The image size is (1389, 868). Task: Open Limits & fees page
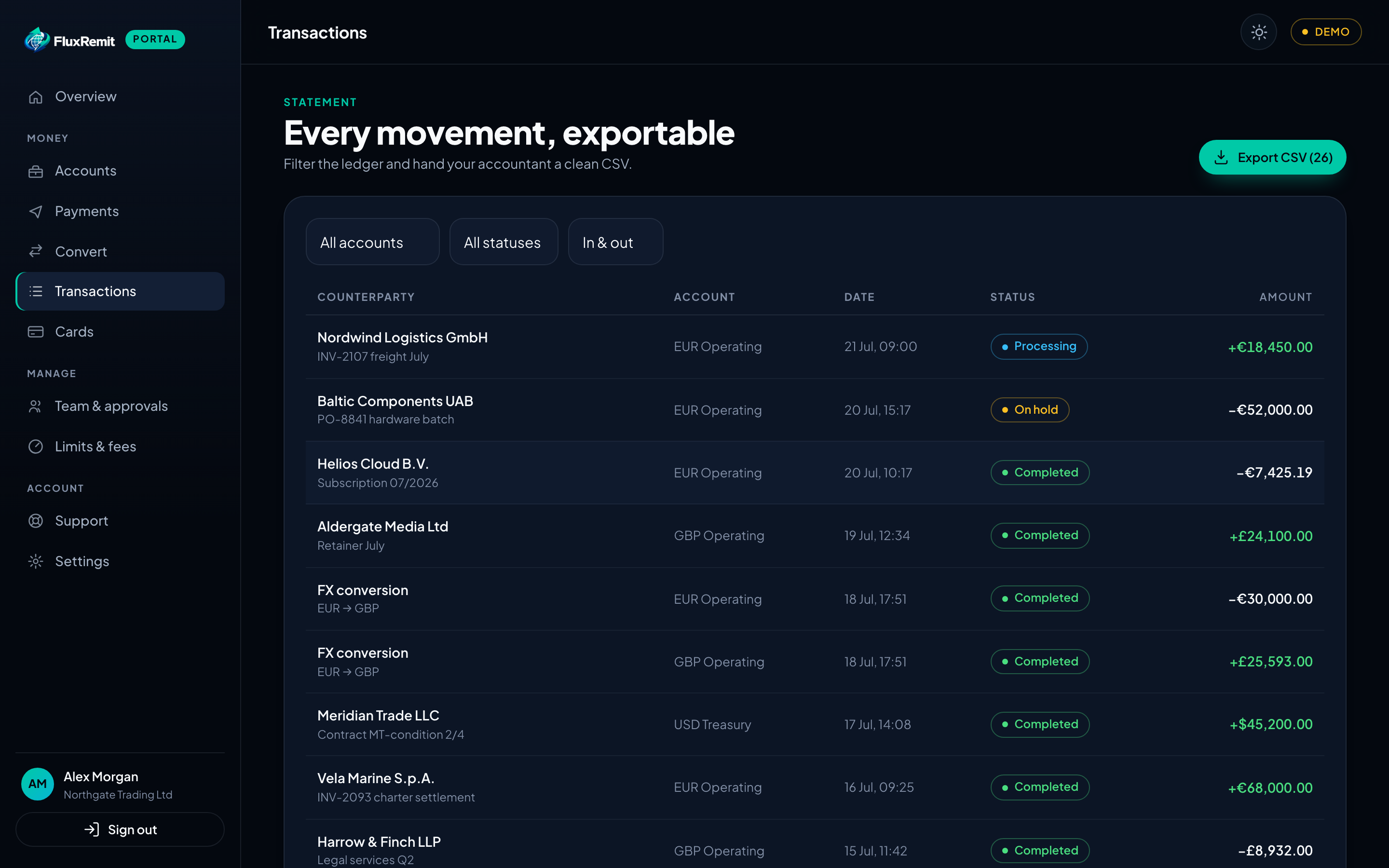(120, 447)
